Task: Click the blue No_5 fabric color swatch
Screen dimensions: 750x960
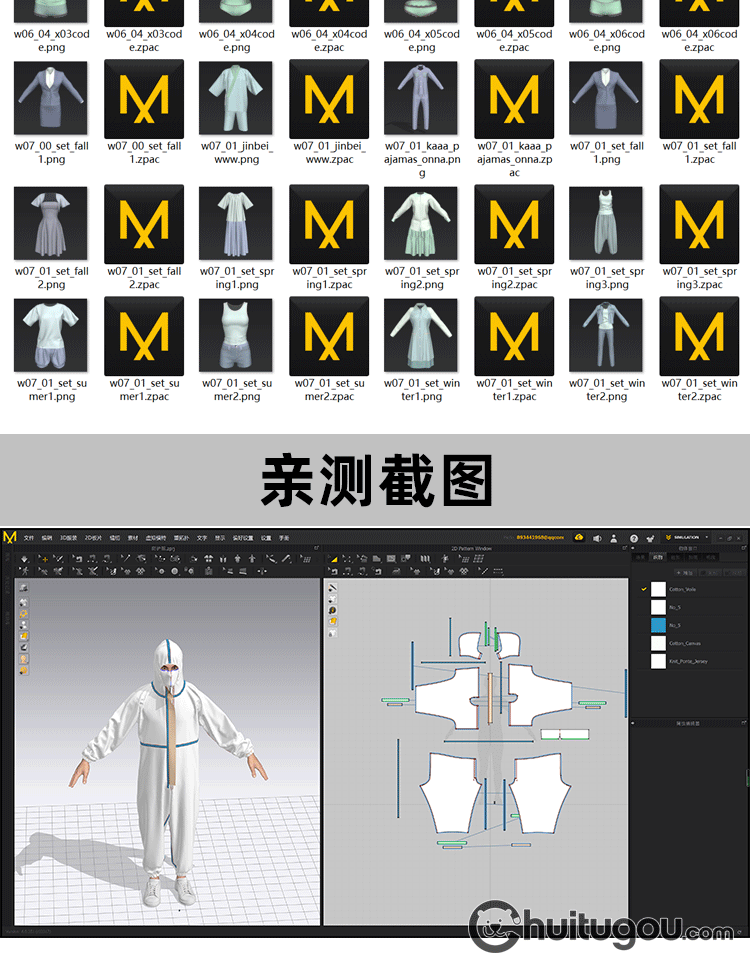Action: [658, 625]
